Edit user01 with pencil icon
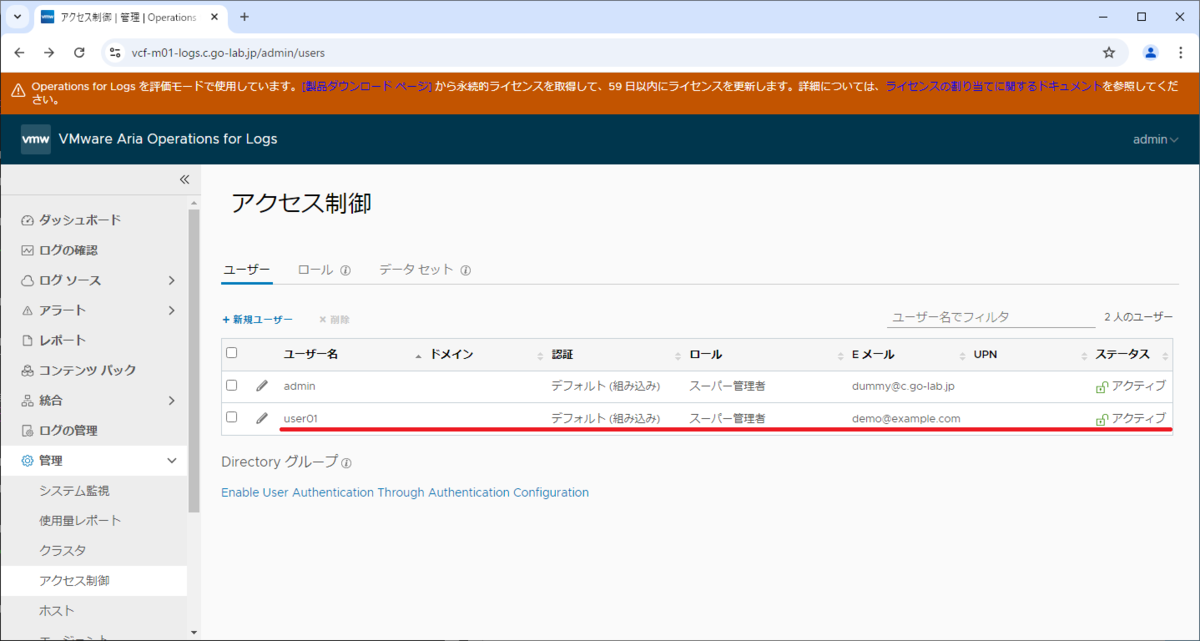The width and height of the screenshot is (1200, 641). tap(262, 418)
